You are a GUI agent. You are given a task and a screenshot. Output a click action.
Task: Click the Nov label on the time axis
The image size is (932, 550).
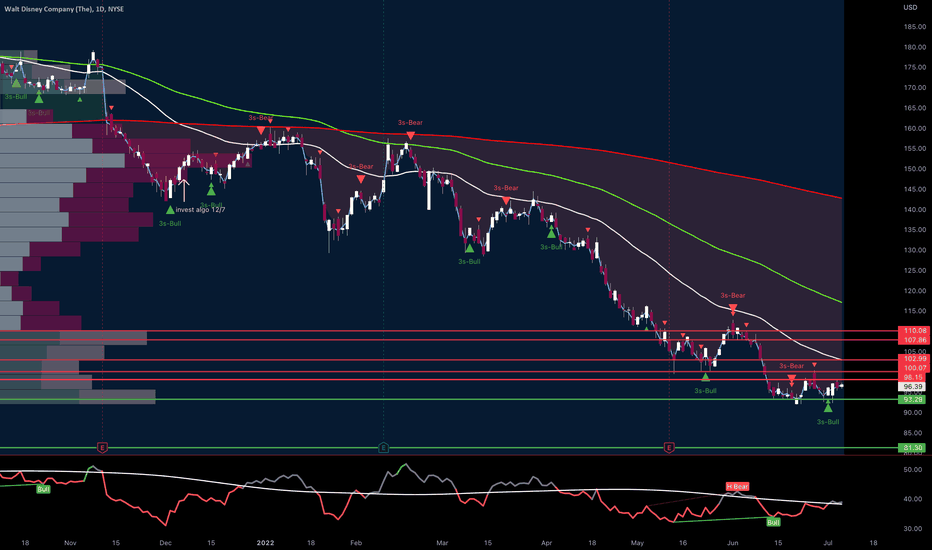point(70,543)
